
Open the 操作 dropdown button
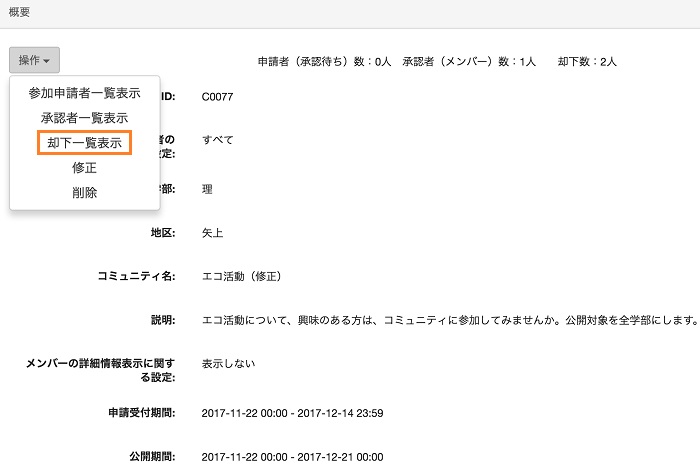pos(35,60)
